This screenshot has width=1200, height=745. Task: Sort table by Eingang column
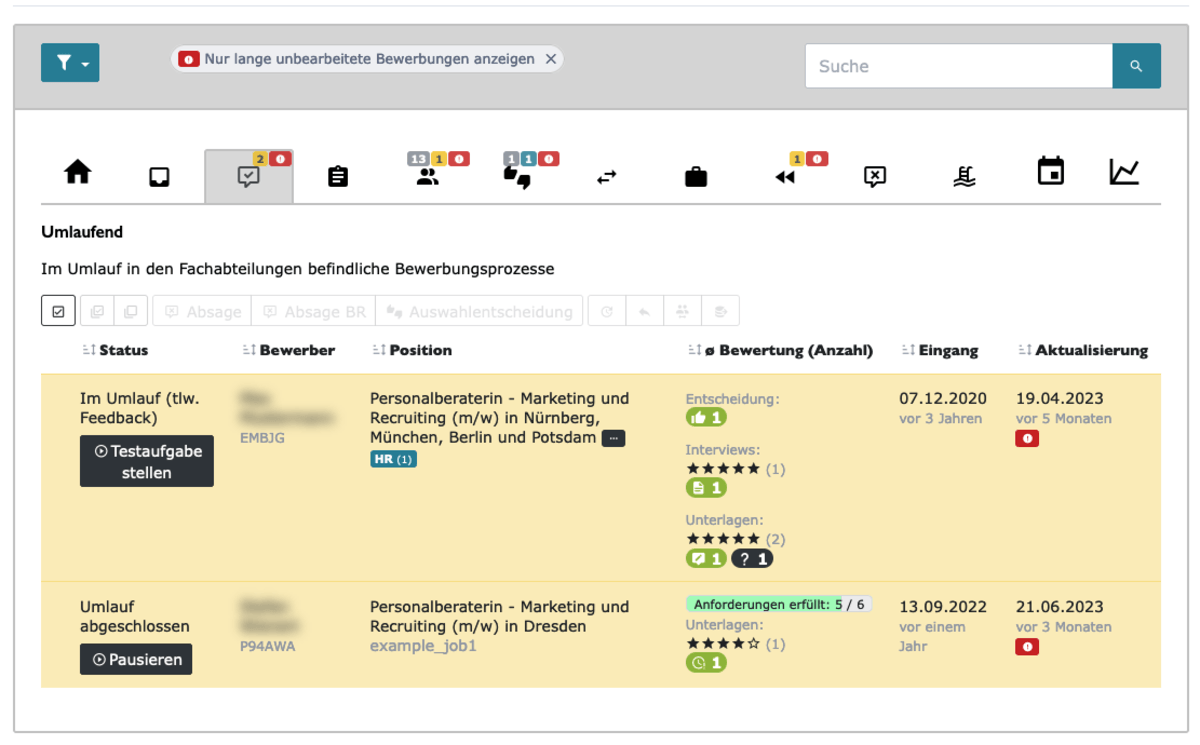click(940, 350)
